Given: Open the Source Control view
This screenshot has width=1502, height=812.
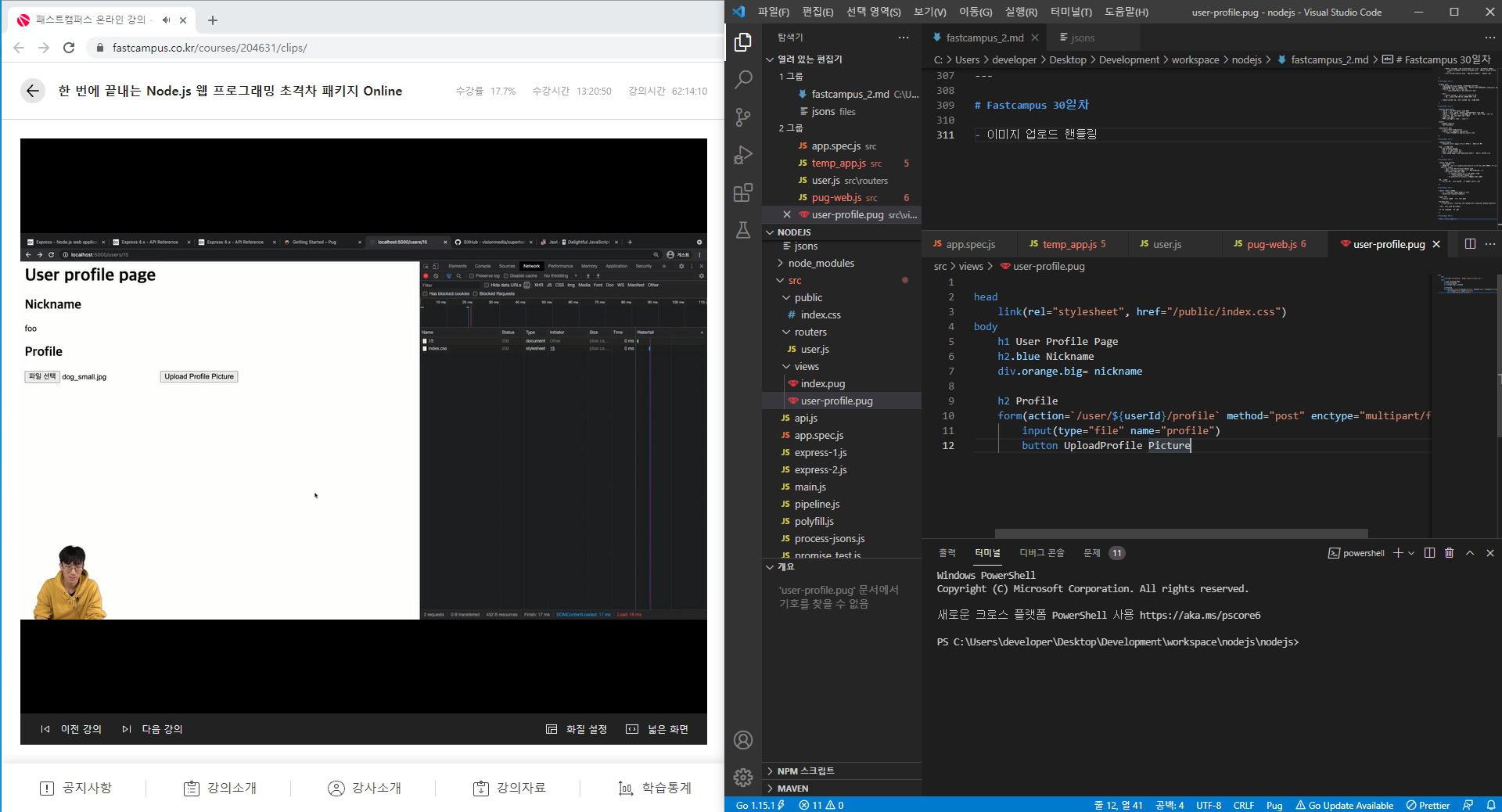Looking at the screenshot, I should click(x=743, y=117).
